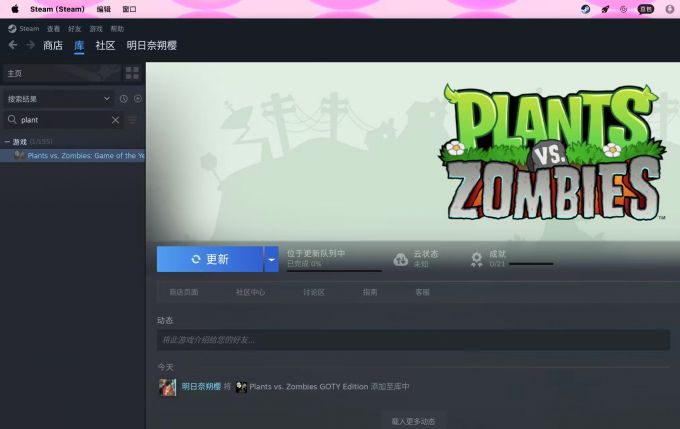Click the 位于更新队列中 status text
This screenshot has width=680, height=429.
pos(316,253)
